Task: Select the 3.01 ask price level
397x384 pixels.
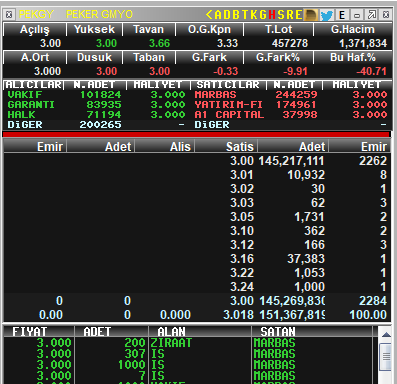Action: (x=197, y=175)
